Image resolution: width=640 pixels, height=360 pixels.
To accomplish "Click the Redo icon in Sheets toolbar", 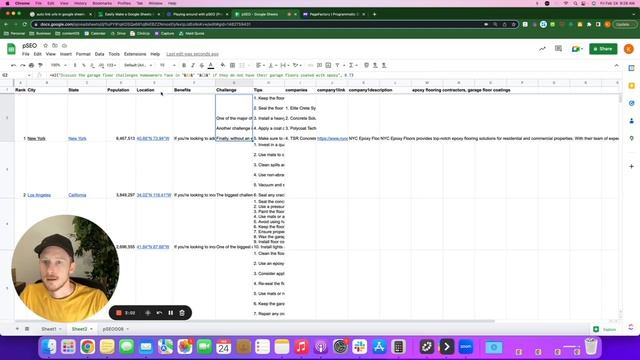I will click(x=22, y=65).
